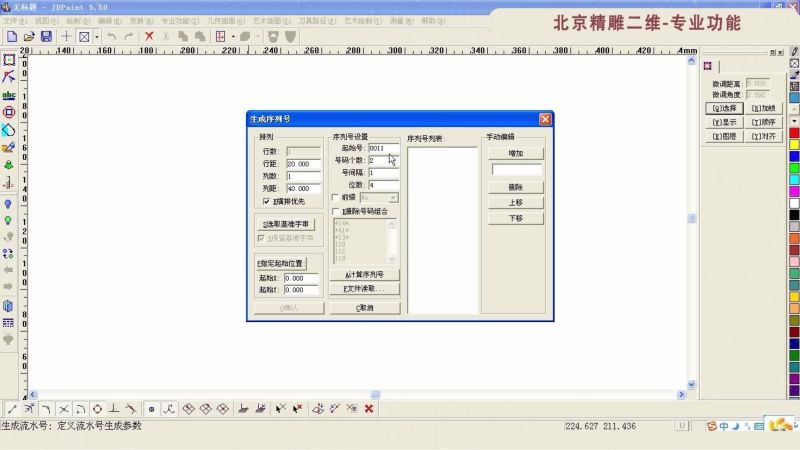The image size is (800, 450).
Task: Click the 增加 button under 手动编辑
Action: [515, 153]
